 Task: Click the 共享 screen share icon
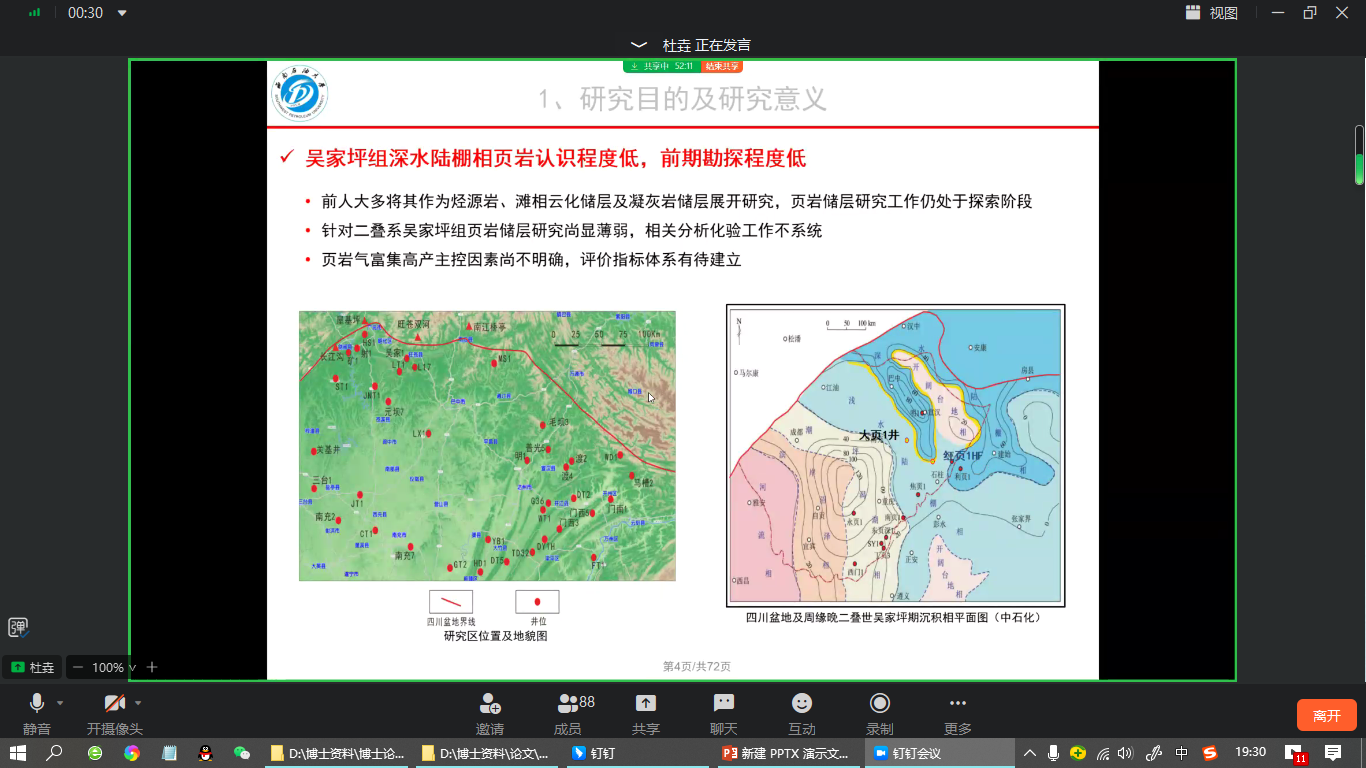tap(646, 705)
